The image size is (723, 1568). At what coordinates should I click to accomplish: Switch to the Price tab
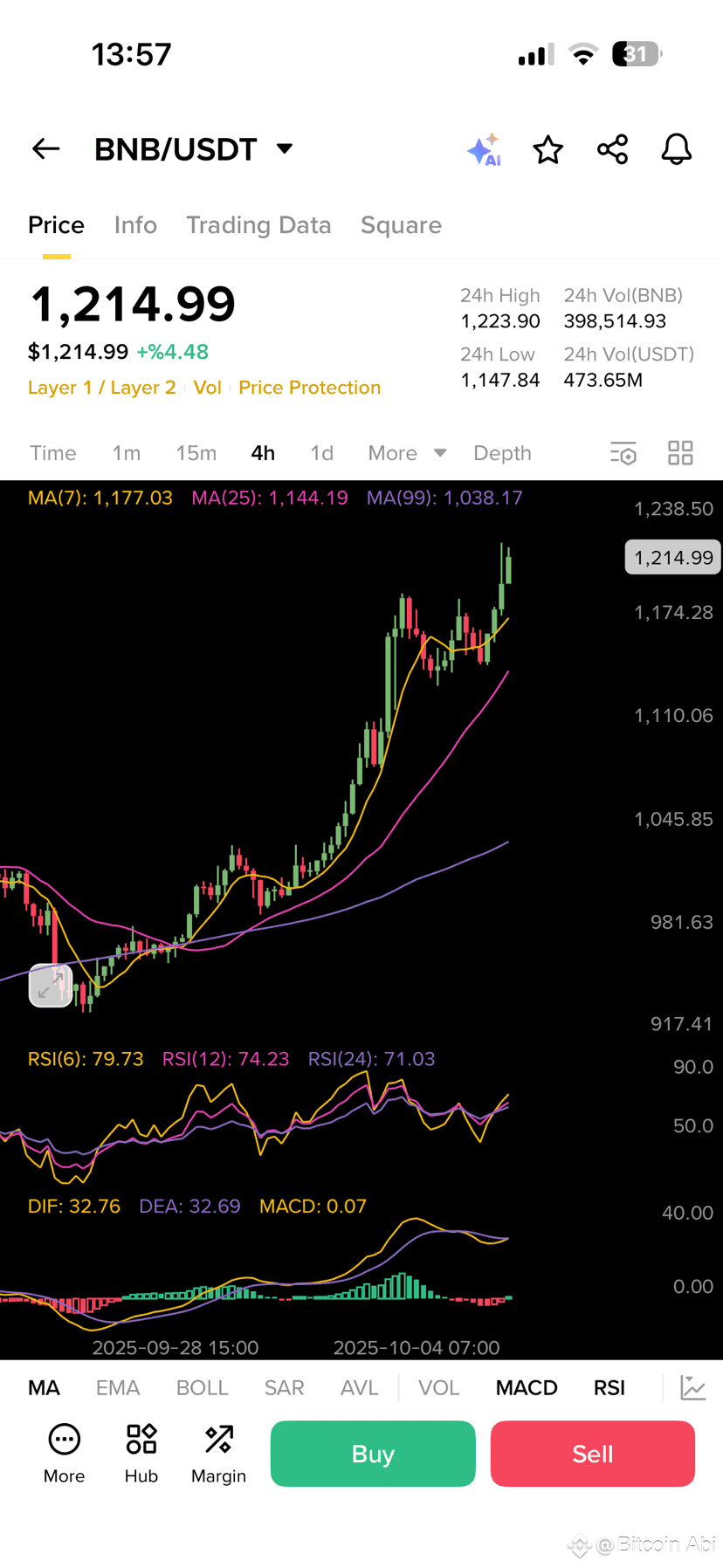pos(56,225)
